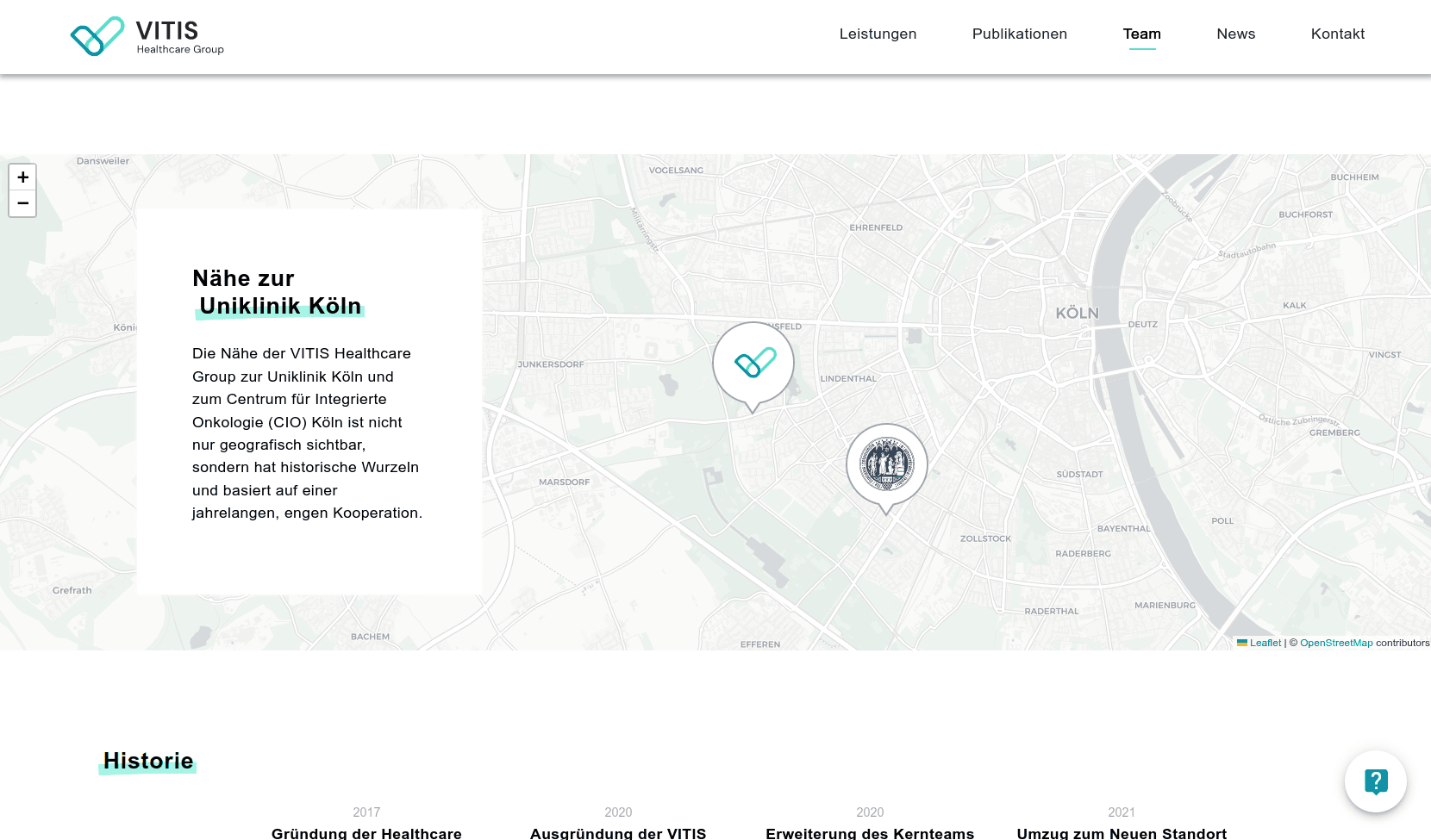Viewport: 1431px width, 840px height.
Task: Click the KÖLN city label on map
Action: (x=1078, y=314)
